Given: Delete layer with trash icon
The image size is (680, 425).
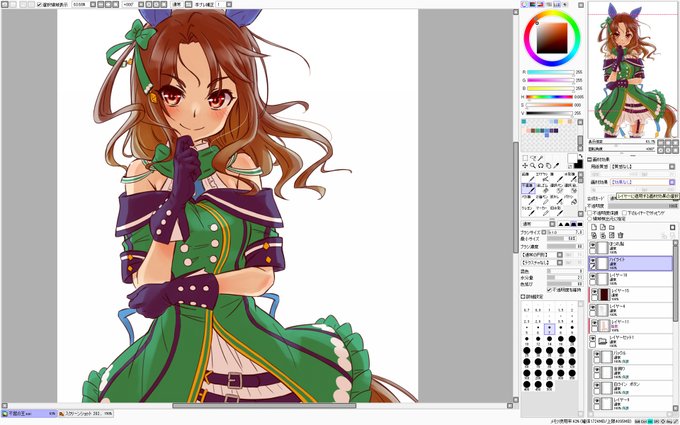Looking at the screenshot, I should pos(621,235).
